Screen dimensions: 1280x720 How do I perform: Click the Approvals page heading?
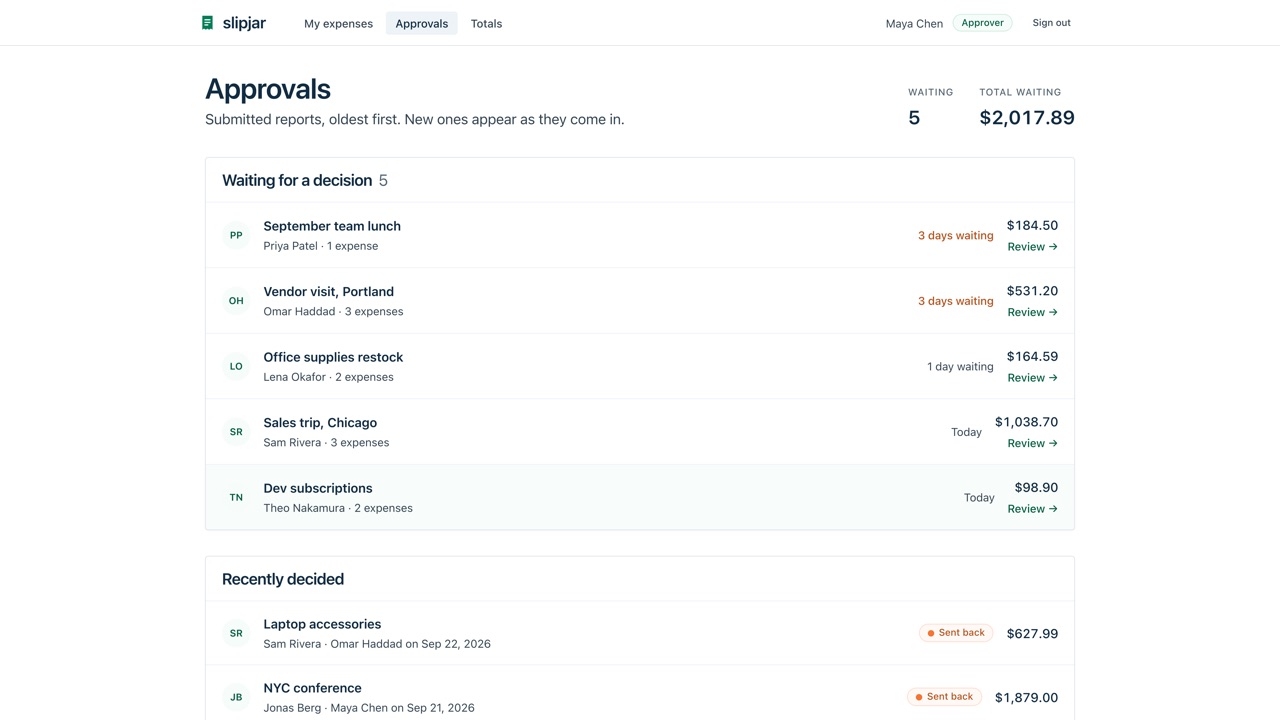[268, 89]
